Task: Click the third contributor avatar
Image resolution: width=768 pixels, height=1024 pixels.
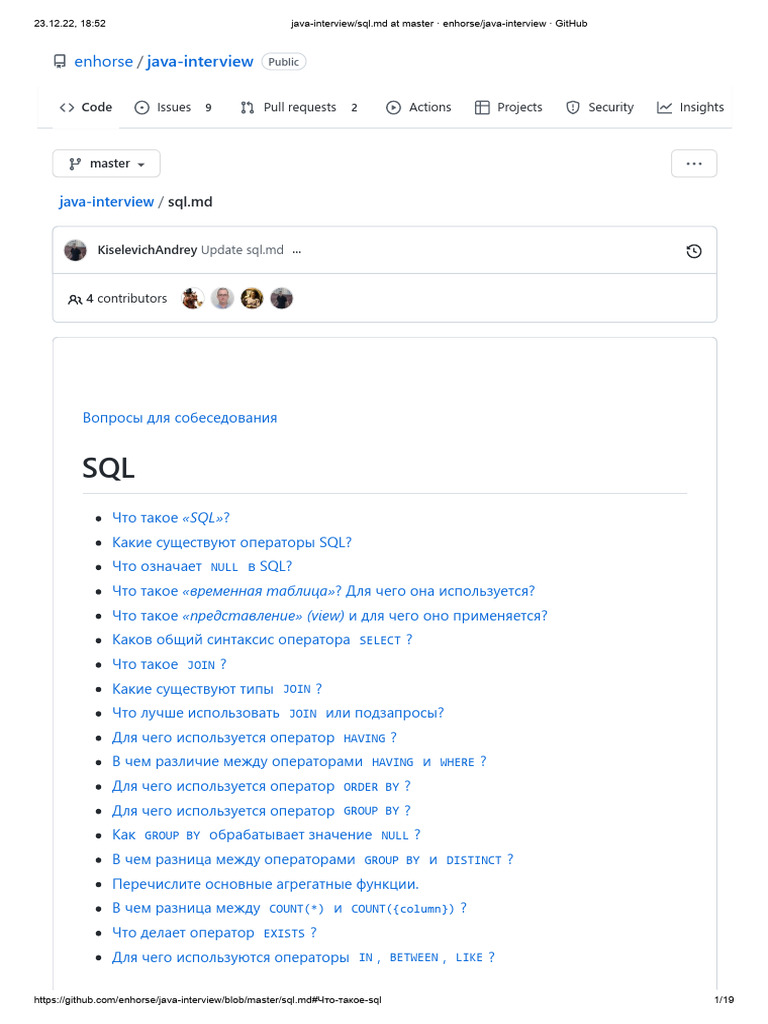Action: 252,298
